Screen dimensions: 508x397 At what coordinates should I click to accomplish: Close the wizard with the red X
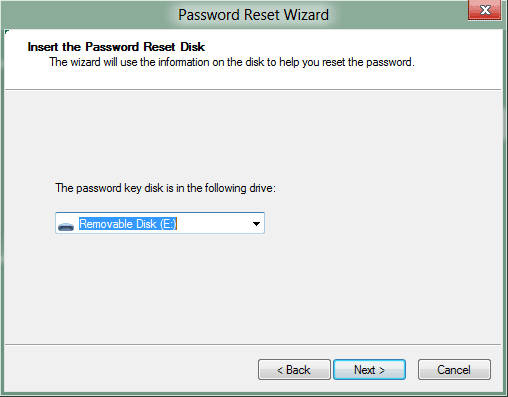(485, 10)
